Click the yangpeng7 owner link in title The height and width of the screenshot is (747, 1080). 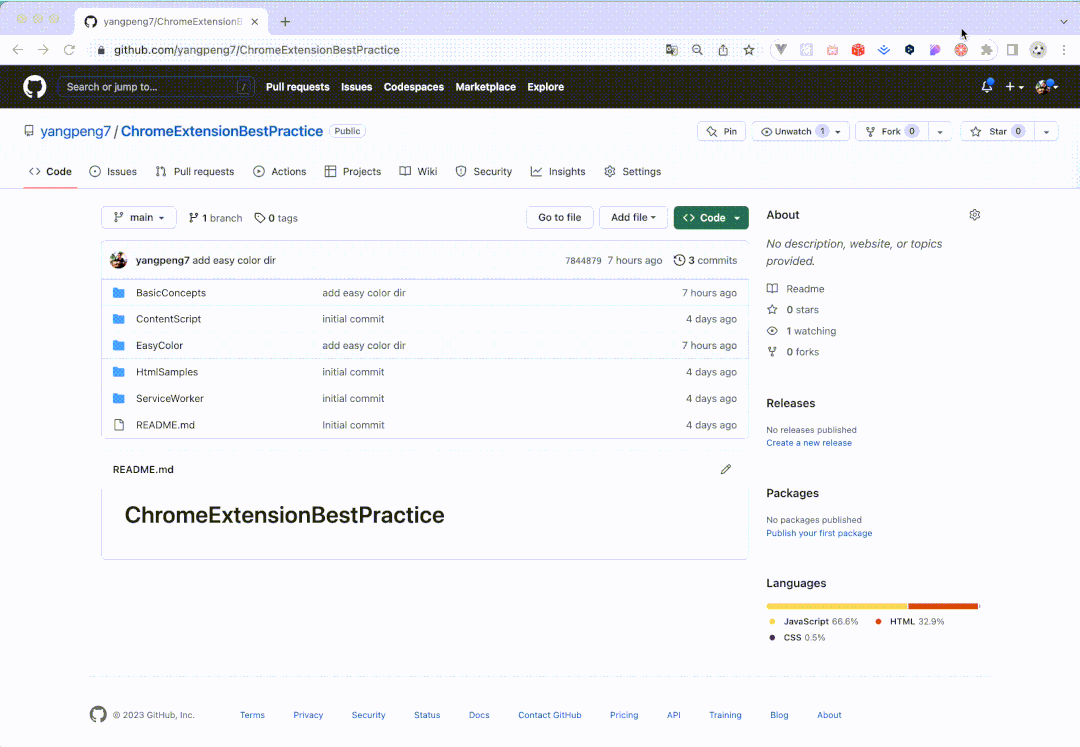tap(75, 131)
